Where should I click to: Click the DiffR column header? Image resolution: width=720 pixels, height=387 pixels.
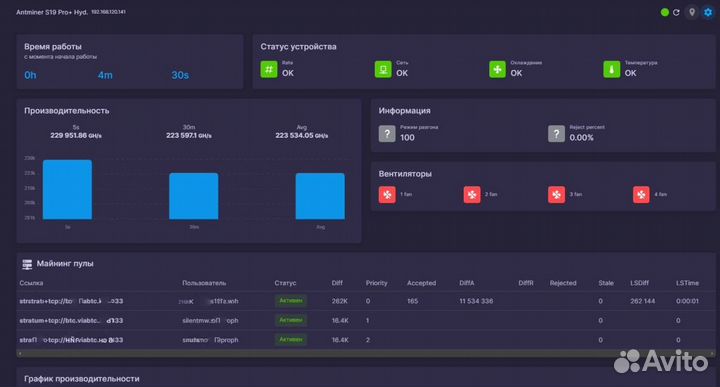526,283
